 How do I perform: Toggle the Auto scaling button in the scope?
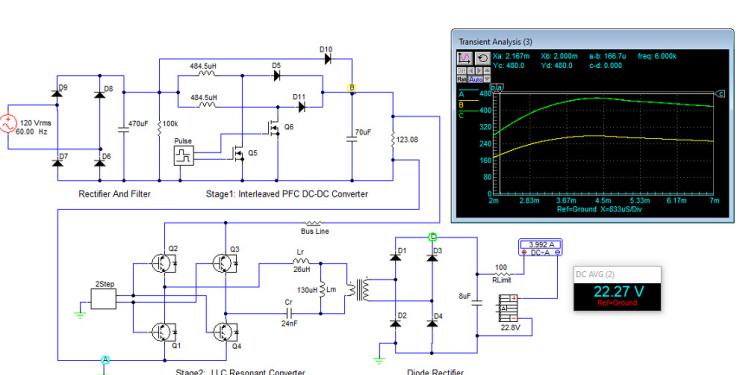(475, 79)
